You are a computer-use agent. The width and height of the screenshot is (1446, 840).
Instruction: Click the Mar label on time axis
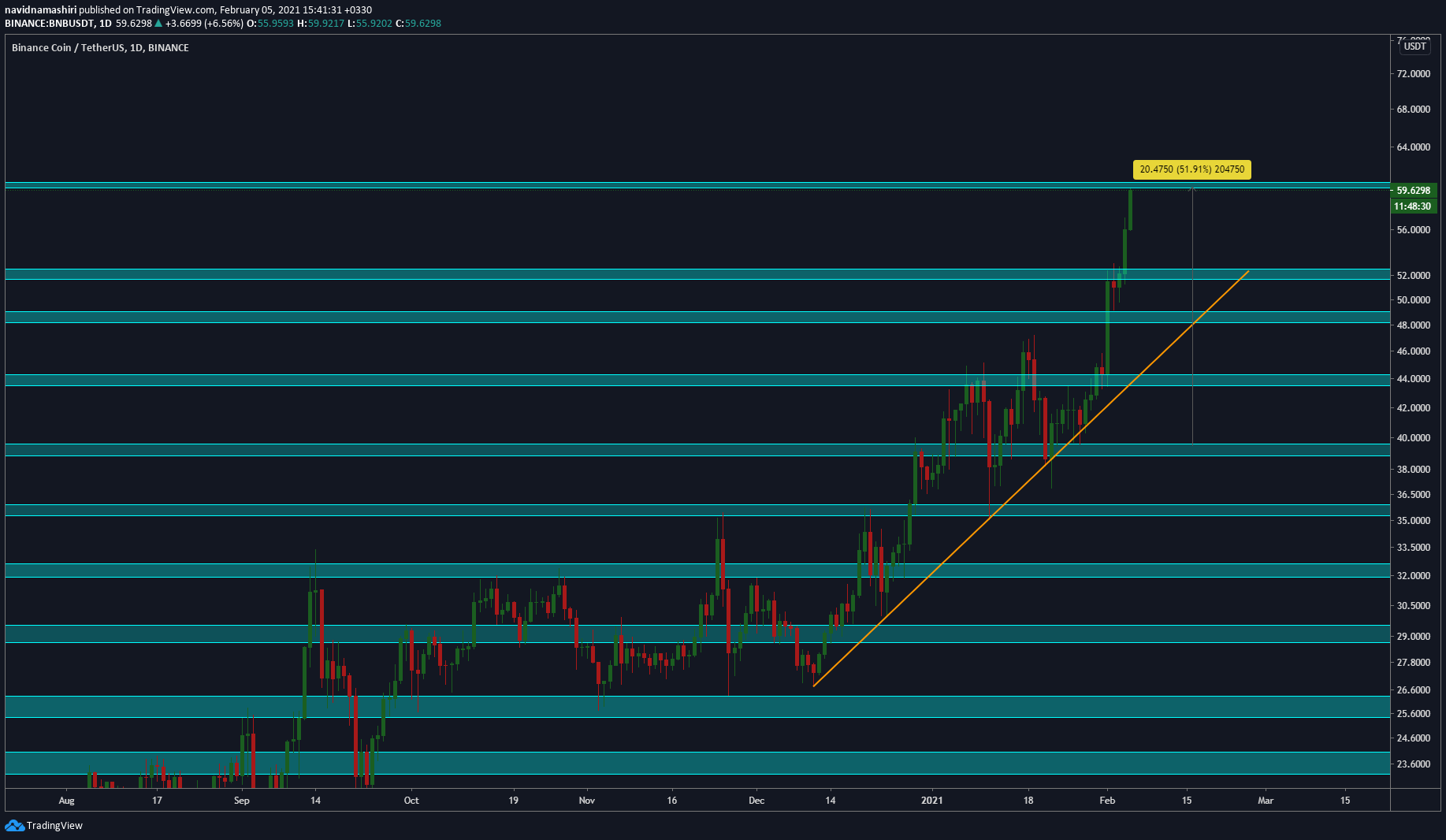(x=1266, y=801)
